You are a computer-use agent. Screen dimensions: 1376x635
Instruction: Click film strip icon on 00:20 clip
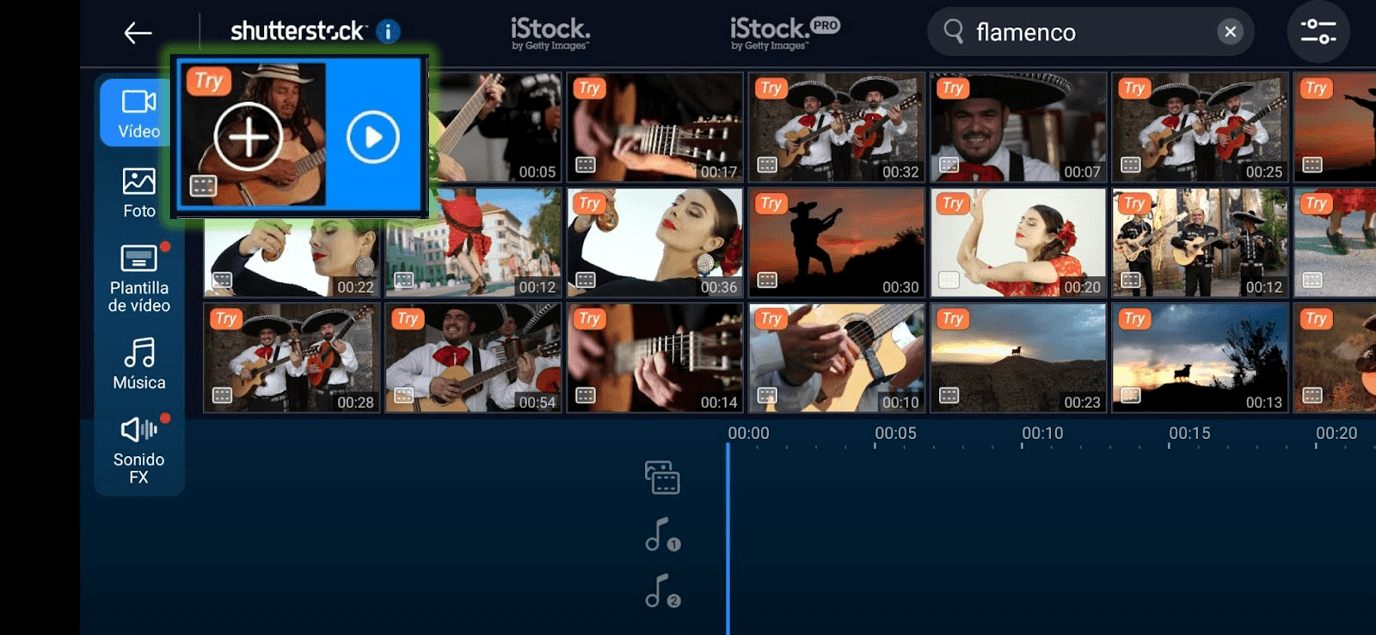coord(949,280)
